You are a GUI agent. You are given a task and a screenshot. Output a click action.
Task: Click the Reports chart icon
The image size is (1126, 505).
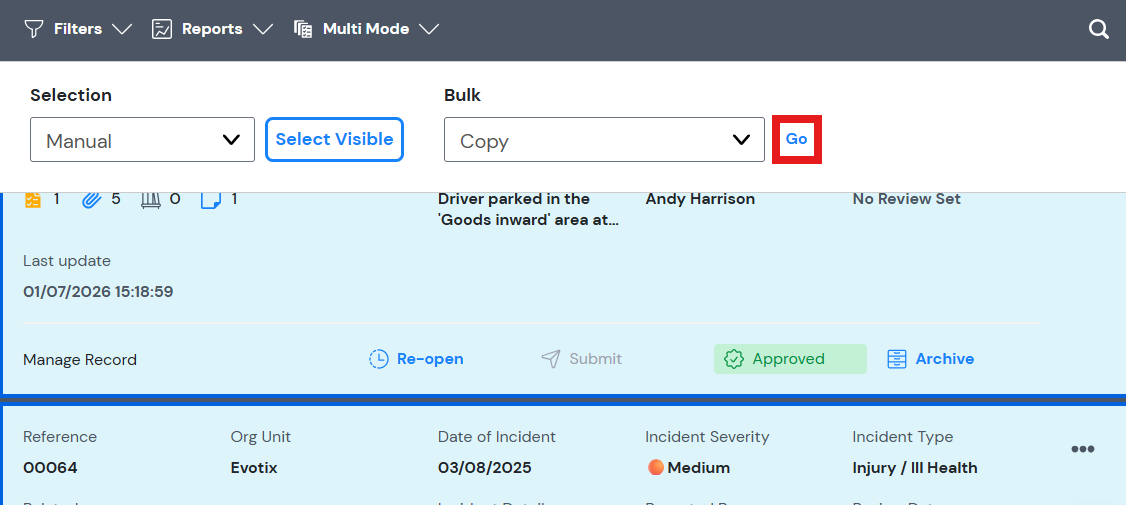162,29
